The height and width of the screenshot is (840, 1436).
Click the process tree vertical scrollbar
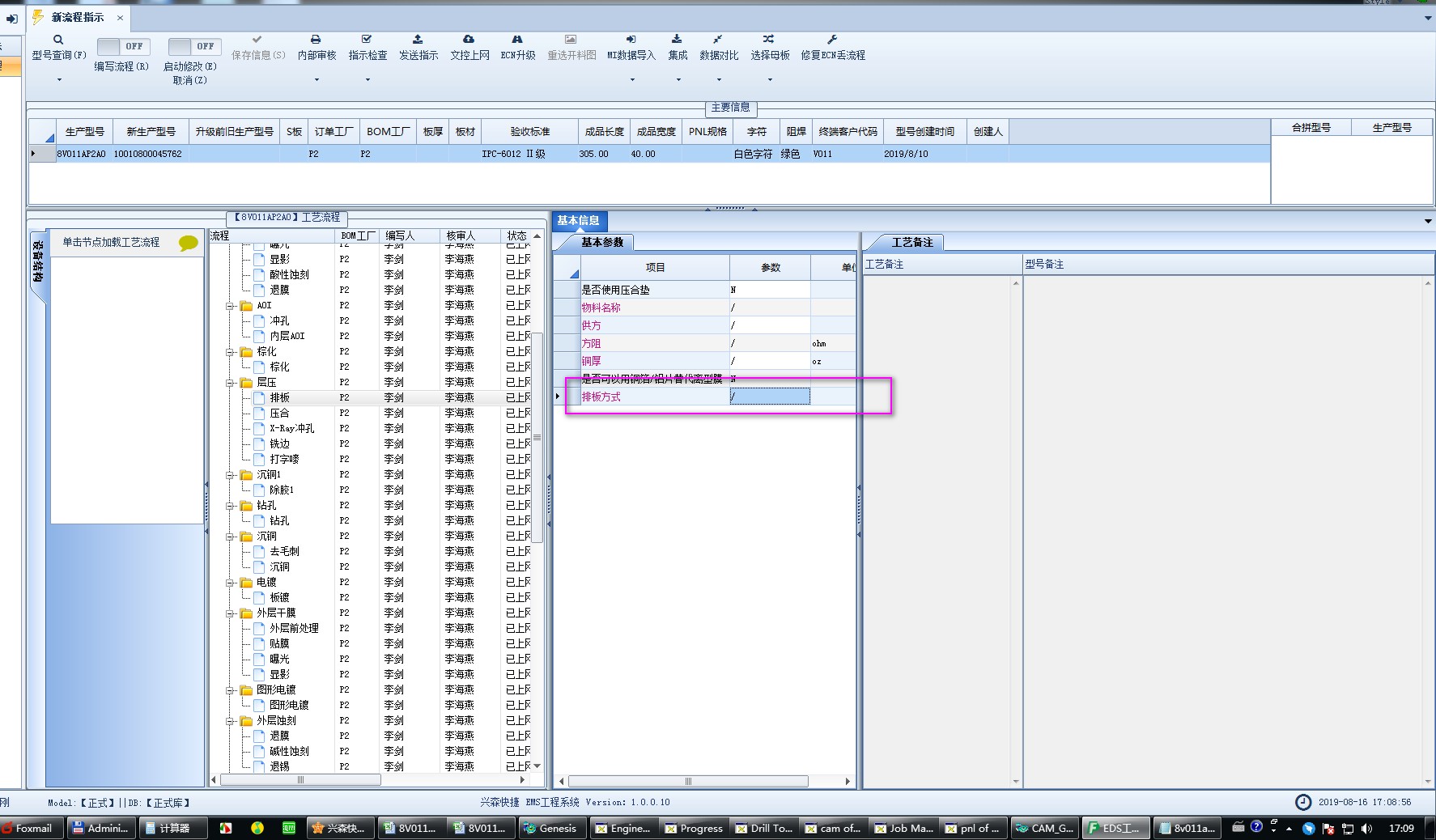coord(537,437)
